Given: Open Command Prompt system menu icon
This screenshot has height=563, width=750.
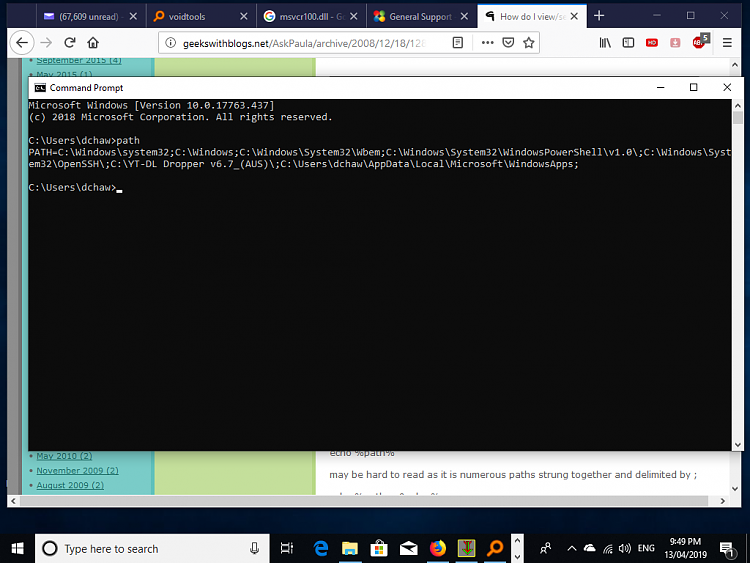Looking at the screenshot, I should [40, 88].
